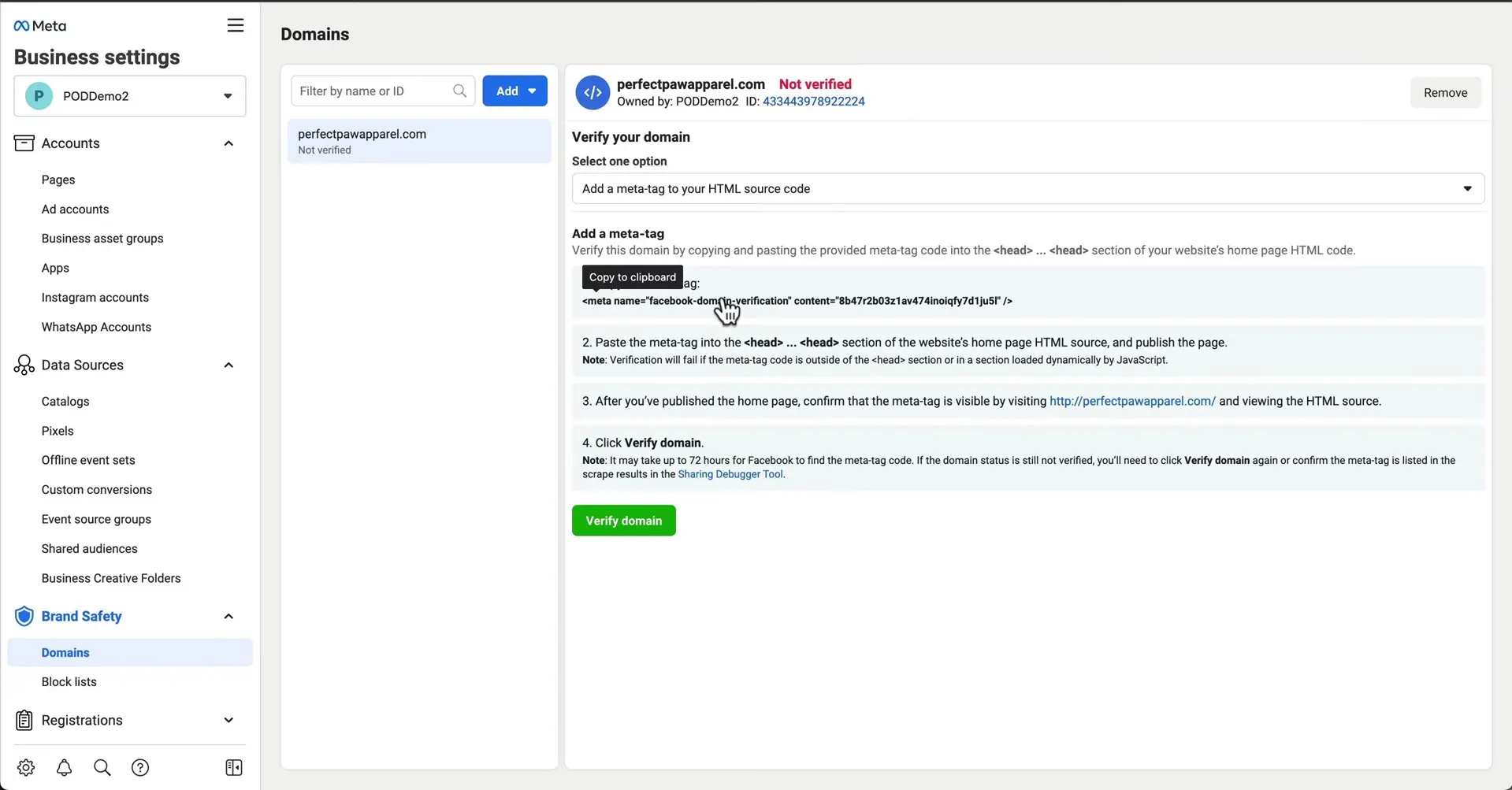Open Pixels in Data Sources
1512x790 pixels.
58,431
